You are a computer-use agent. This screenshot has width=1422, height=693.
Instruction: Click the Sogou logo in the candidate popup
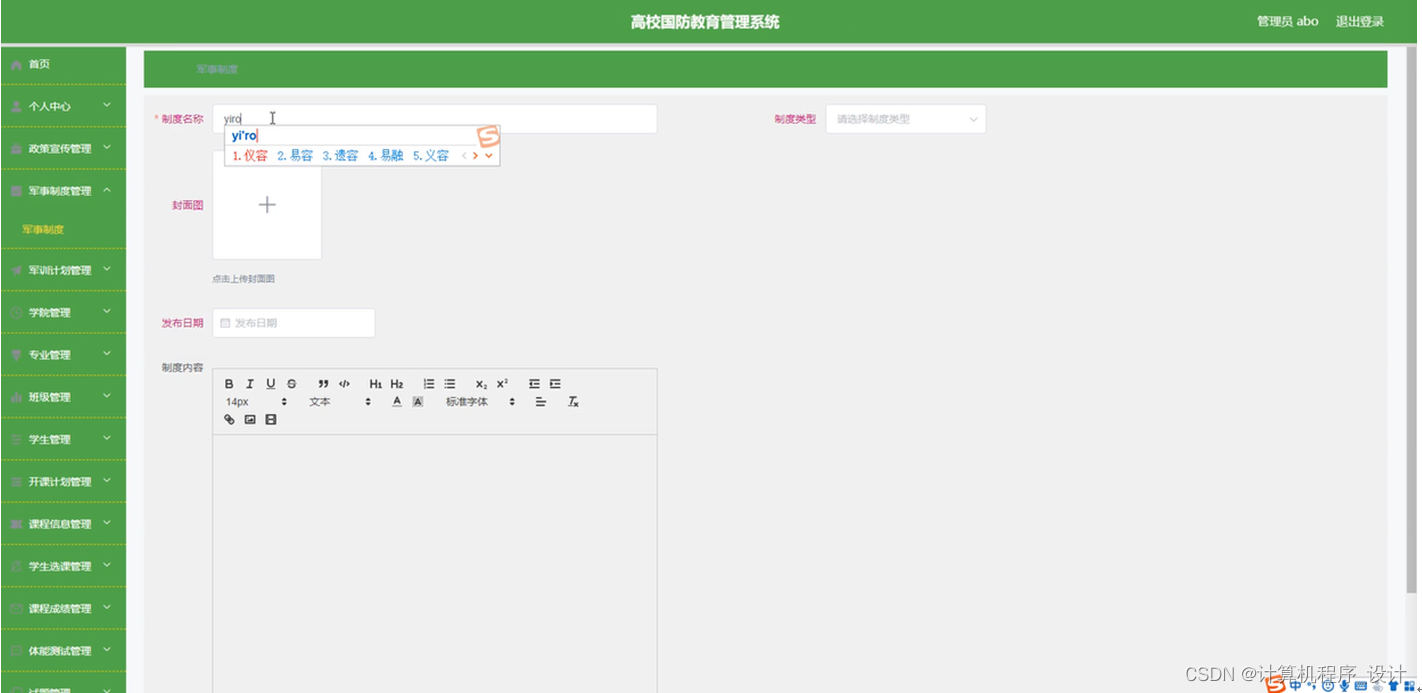[487, 136]
